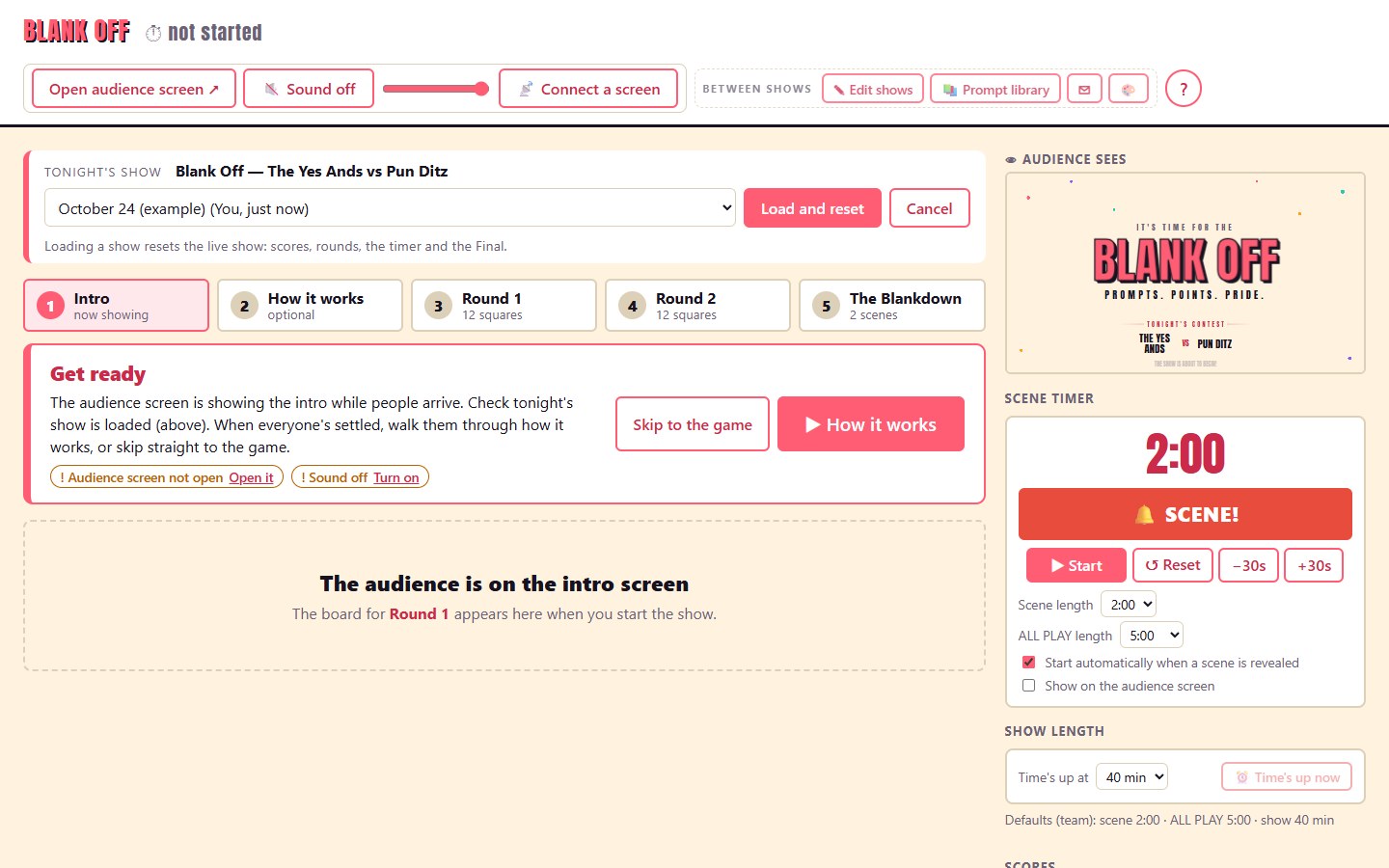Viewport: 1389px width, 868px height.
Task: Click Connect a screen button
Action: point(588,89)
